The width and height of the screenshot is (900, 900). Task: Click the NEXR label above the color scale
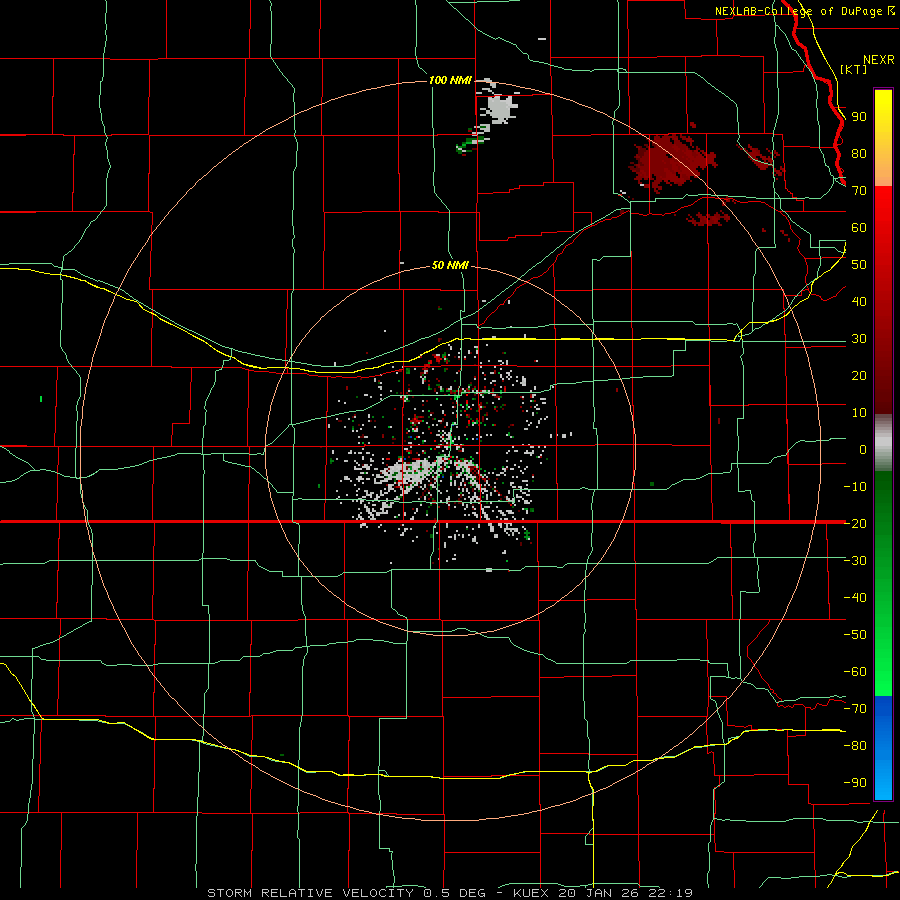pos(879,59)
